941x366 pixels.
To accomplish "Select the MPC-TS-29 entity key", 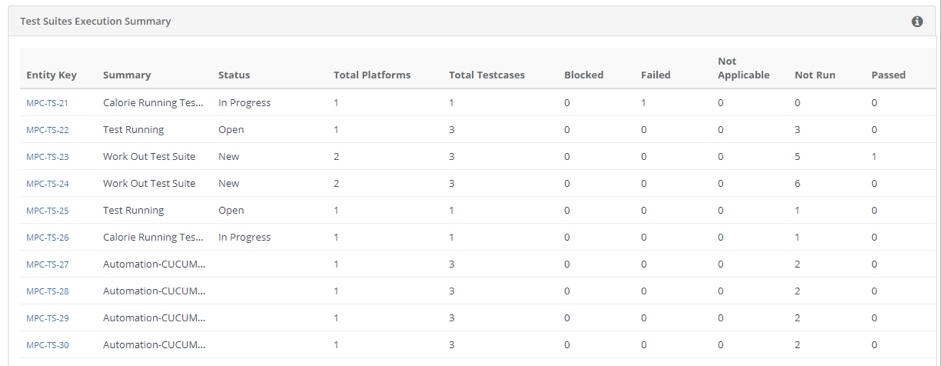I will tap(47, 318).
